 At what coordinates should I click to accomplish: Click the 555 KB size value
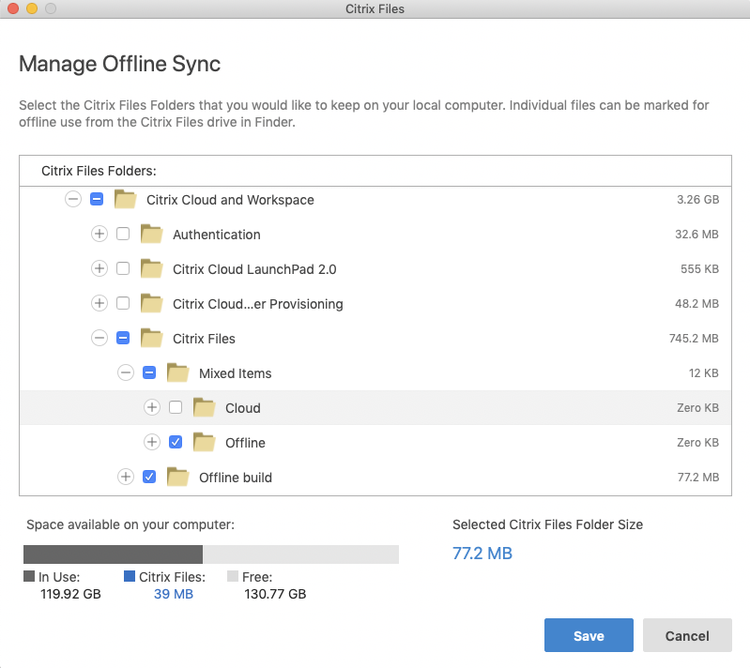coord(700,269)
